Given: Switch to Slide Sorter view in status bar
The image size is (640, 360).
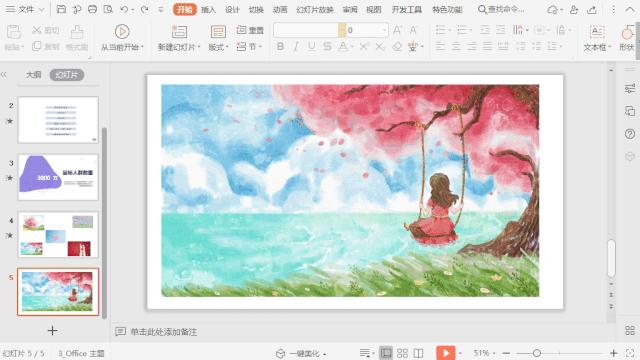Looking at the screenshot, I should pos(402,353).
